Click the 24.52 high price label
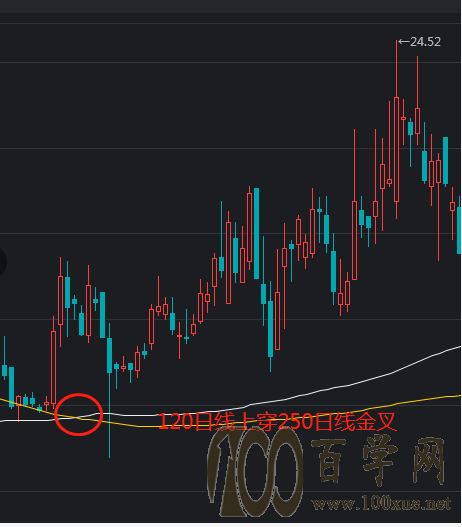 [425, 42]
